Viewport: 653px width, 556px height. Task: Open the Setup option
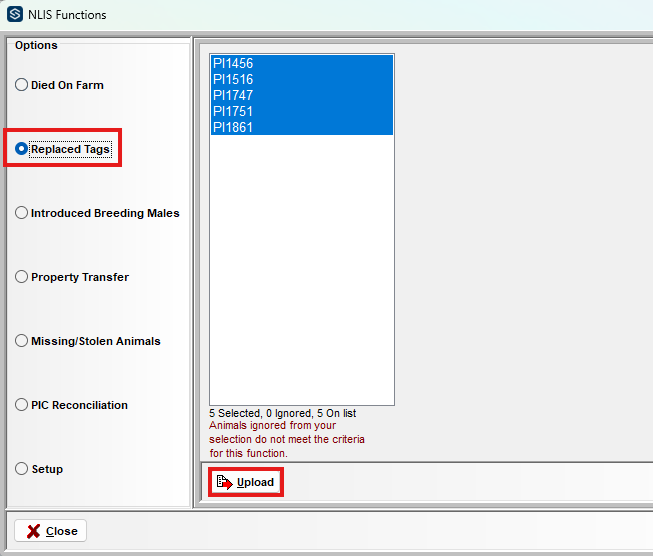[22, 469]
